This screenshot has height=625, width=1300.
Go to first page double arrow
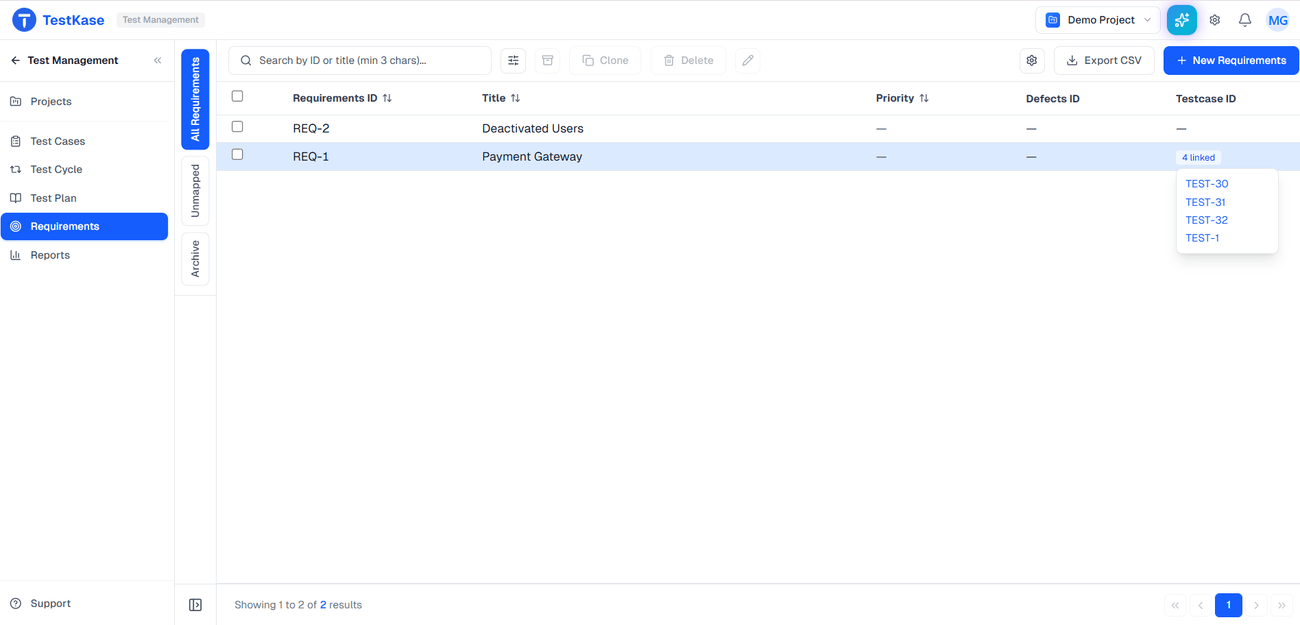1175,605
